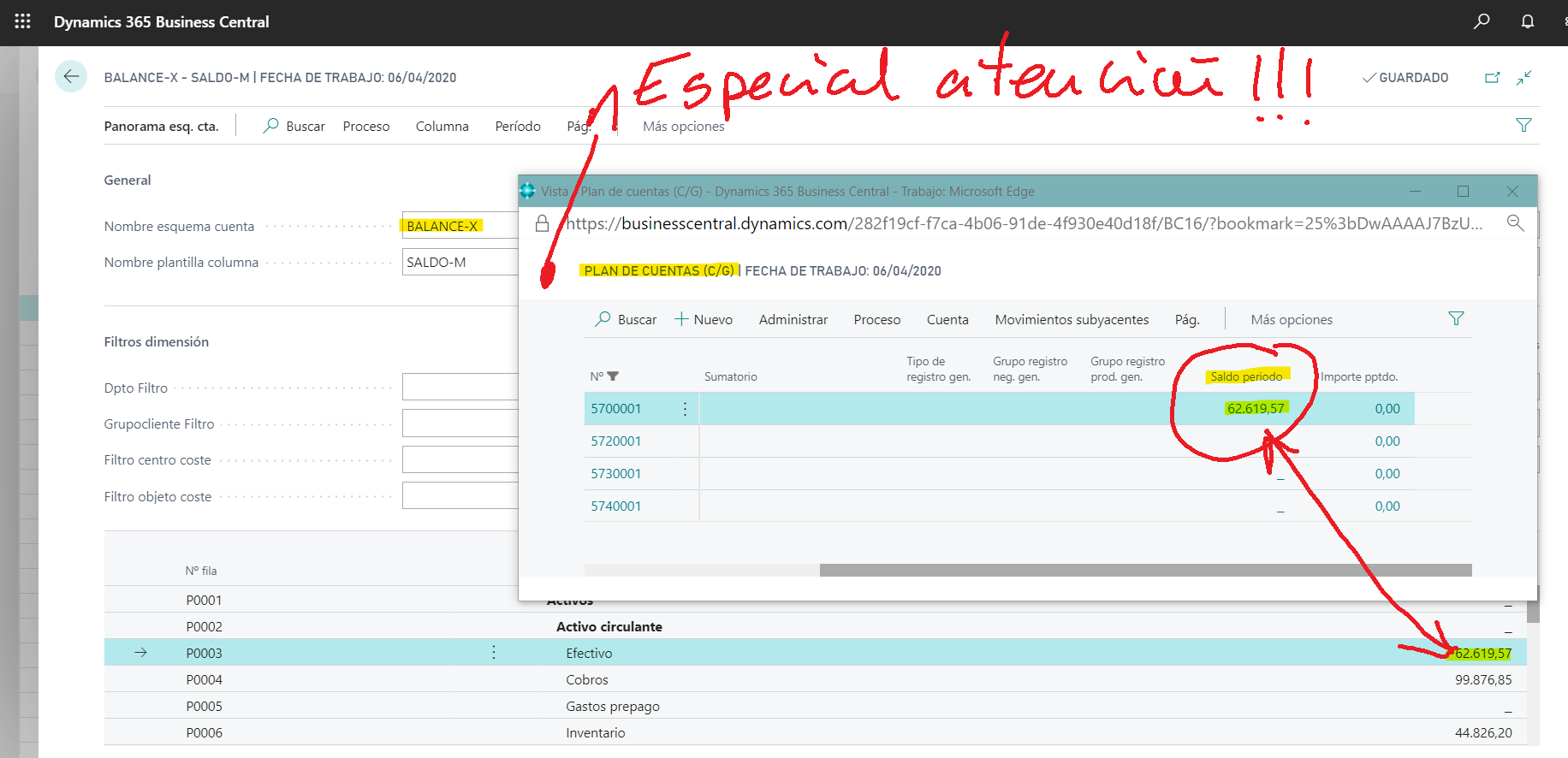1568x758 pixels.
Task: Click Inventario amount 44.826,20
Action: [x=1483, y=732]
